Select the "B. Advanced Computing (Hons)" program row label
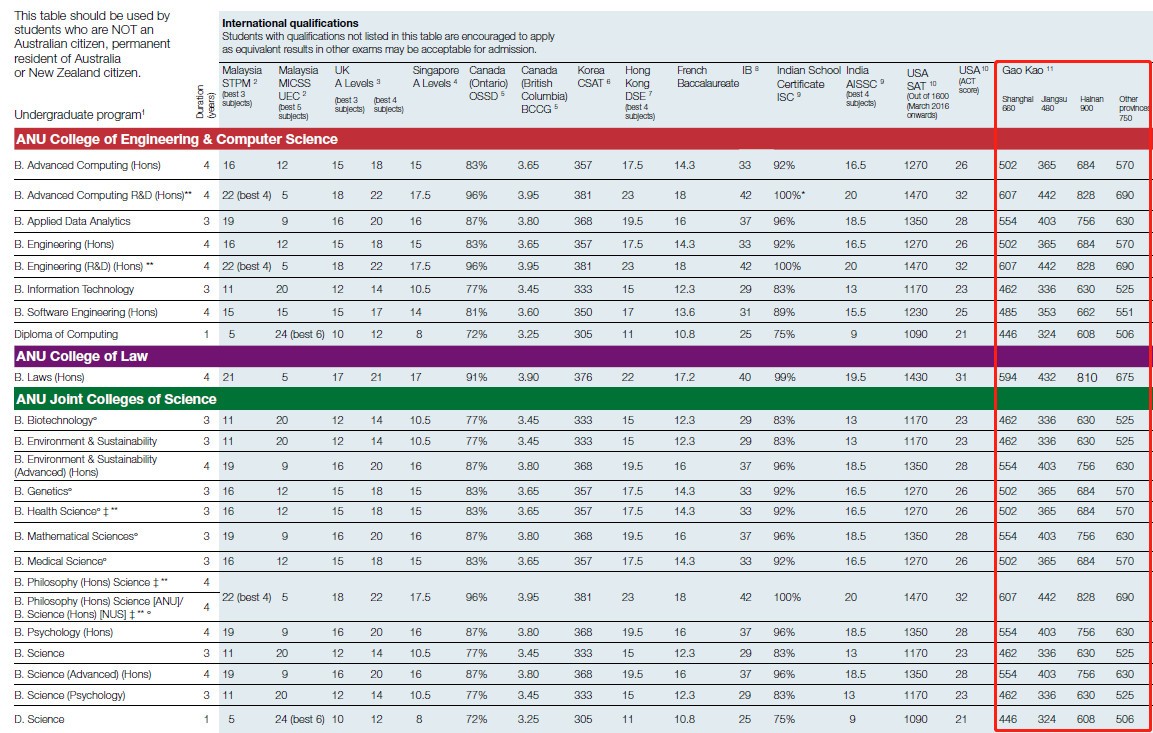Image resolution: width=1153 pixels, height=733 pixels. [x=88, y=165]
